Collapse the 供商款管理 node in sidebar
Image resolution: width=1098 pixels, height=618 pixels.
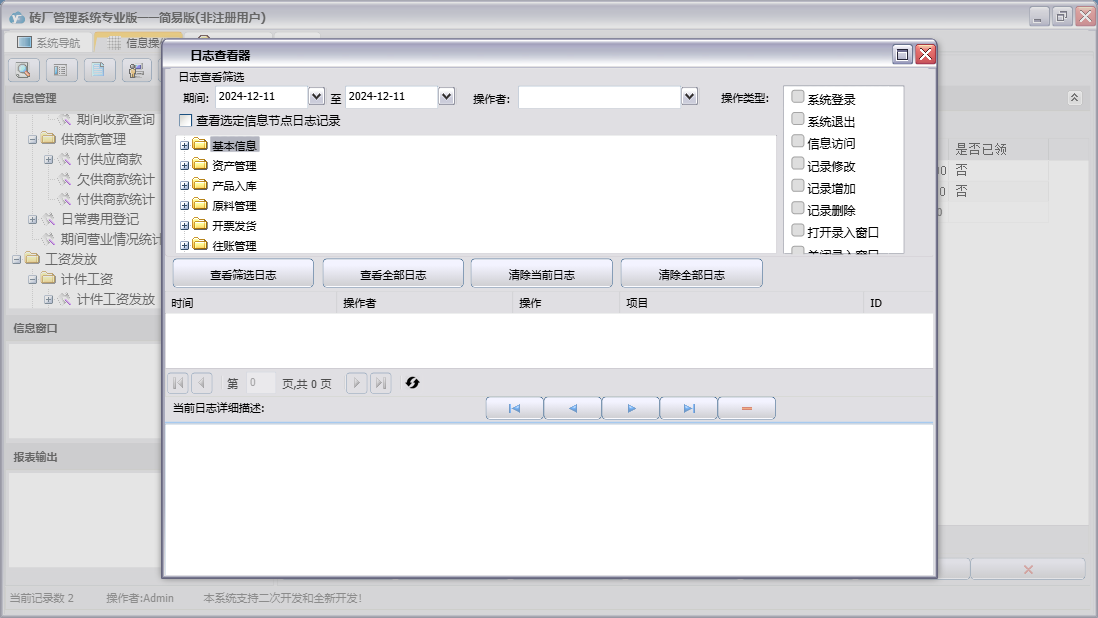[32, 139]
